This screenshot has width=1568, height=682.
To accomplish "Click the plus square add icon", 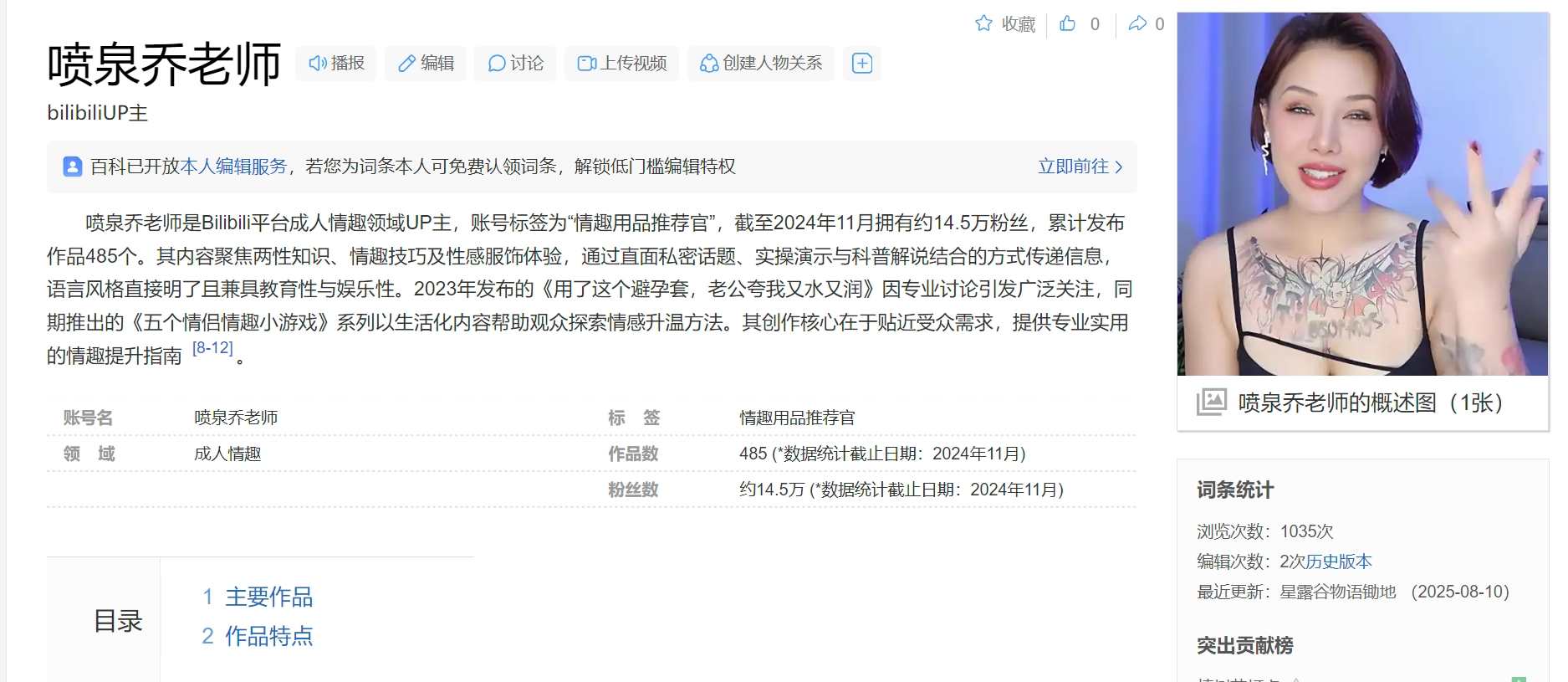I will [x=861, y=64].
